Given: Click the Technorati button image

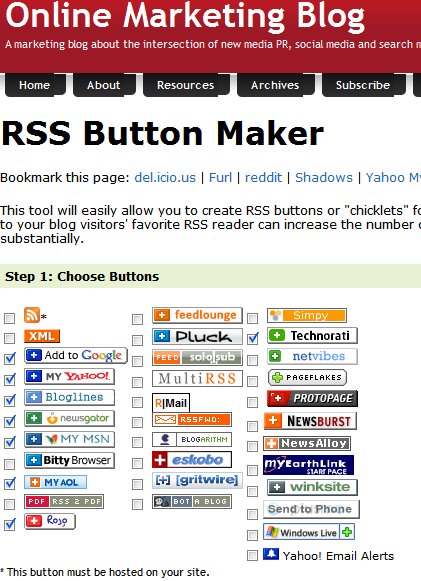Looking at the screenshot, I should 312,336.
